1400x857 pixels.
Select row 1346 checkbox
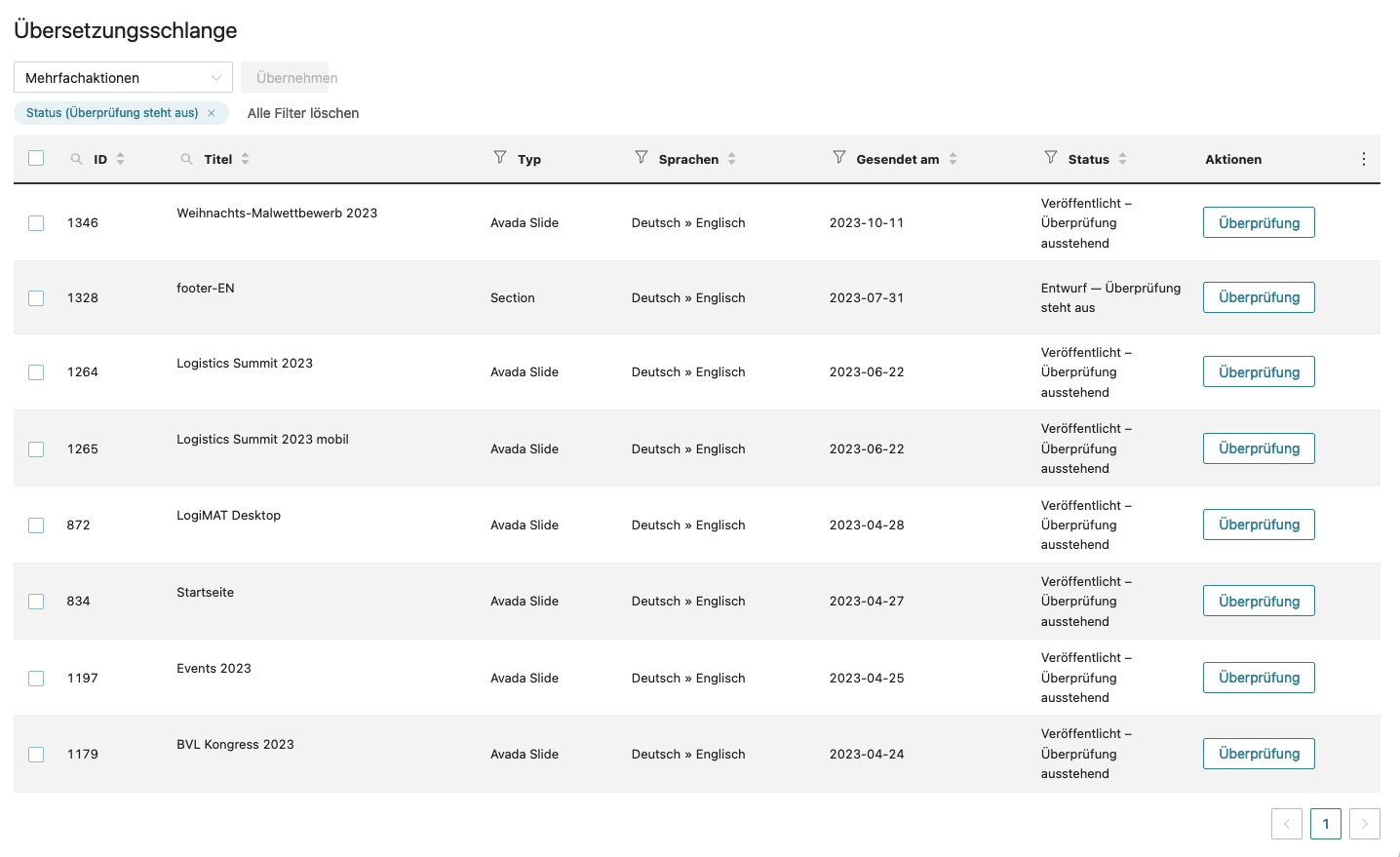(36, 223)
